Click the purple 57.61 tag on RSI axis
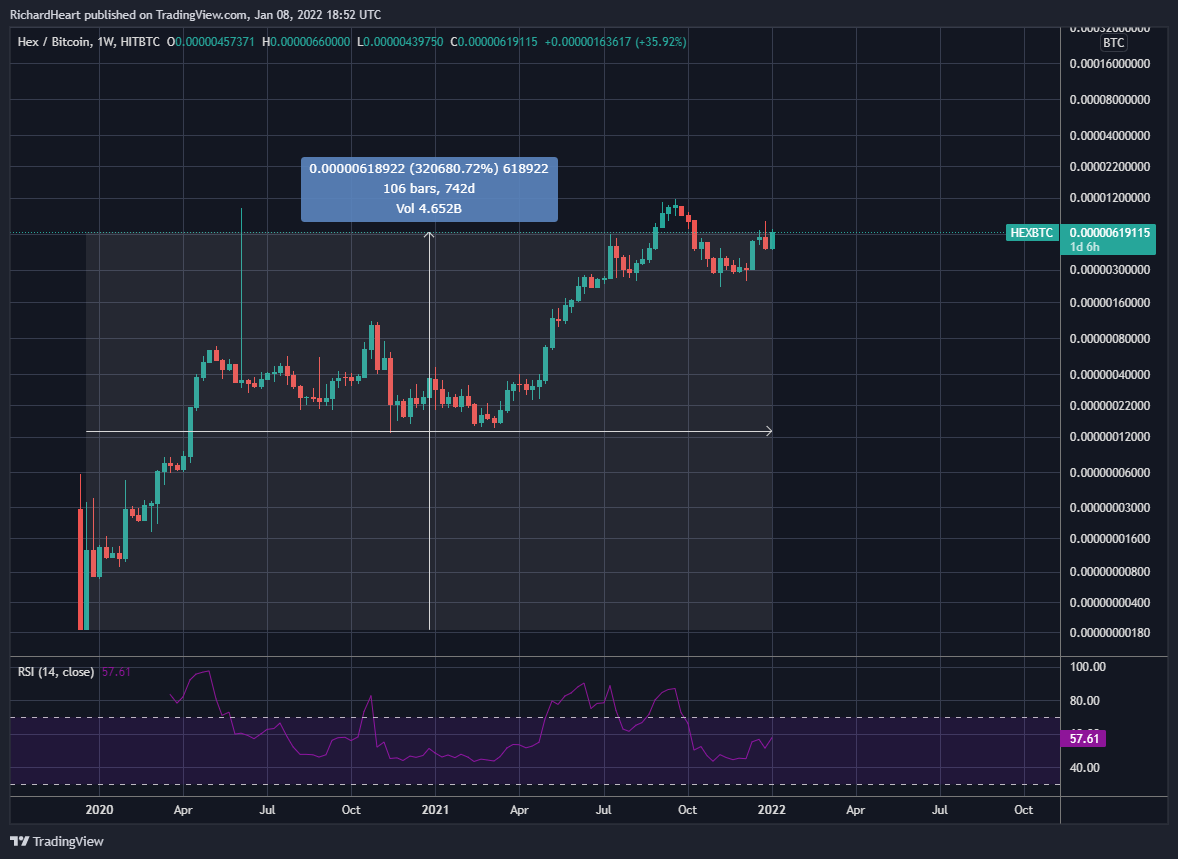Screen dimensions: 1178x859 coord(1083,739)
